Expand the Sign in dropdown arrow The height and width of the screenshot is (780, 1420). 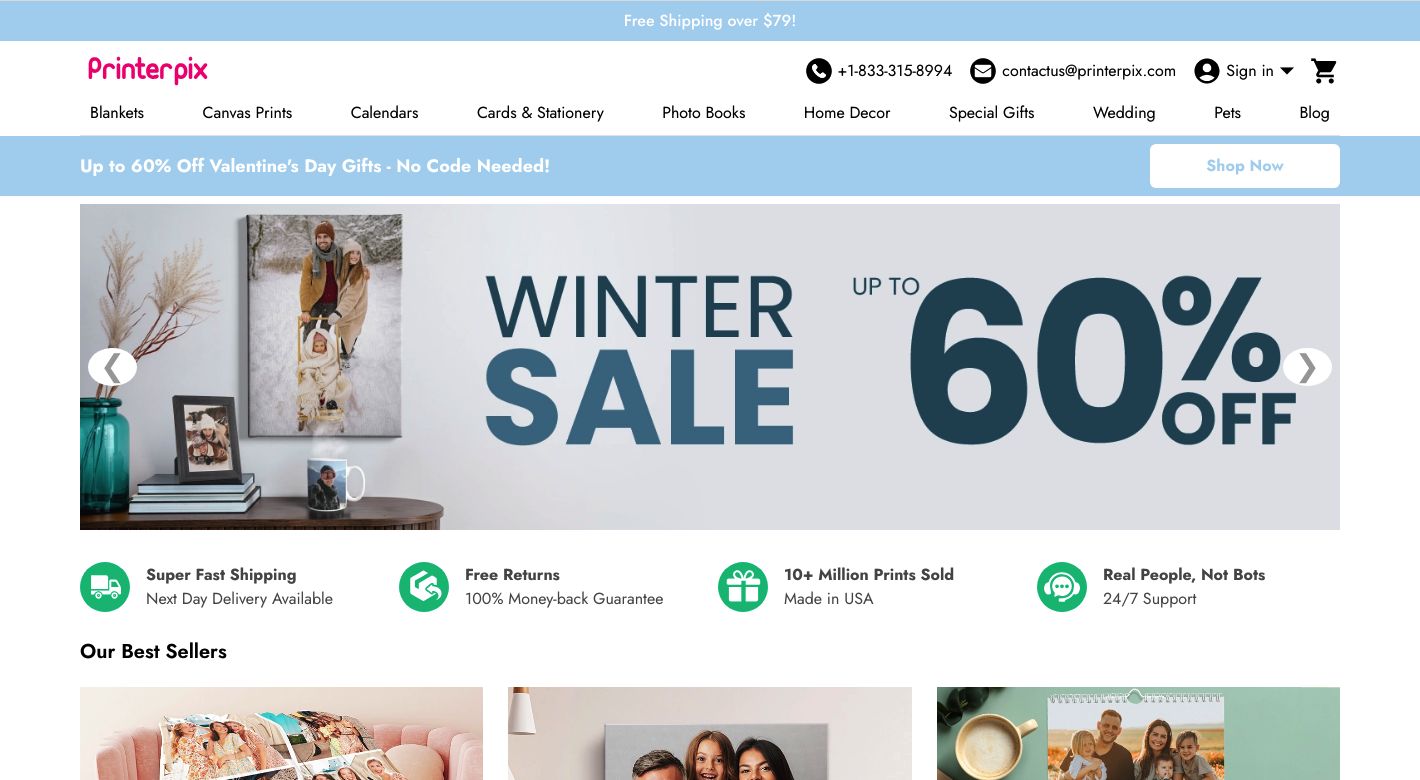tap(1287, 71)
